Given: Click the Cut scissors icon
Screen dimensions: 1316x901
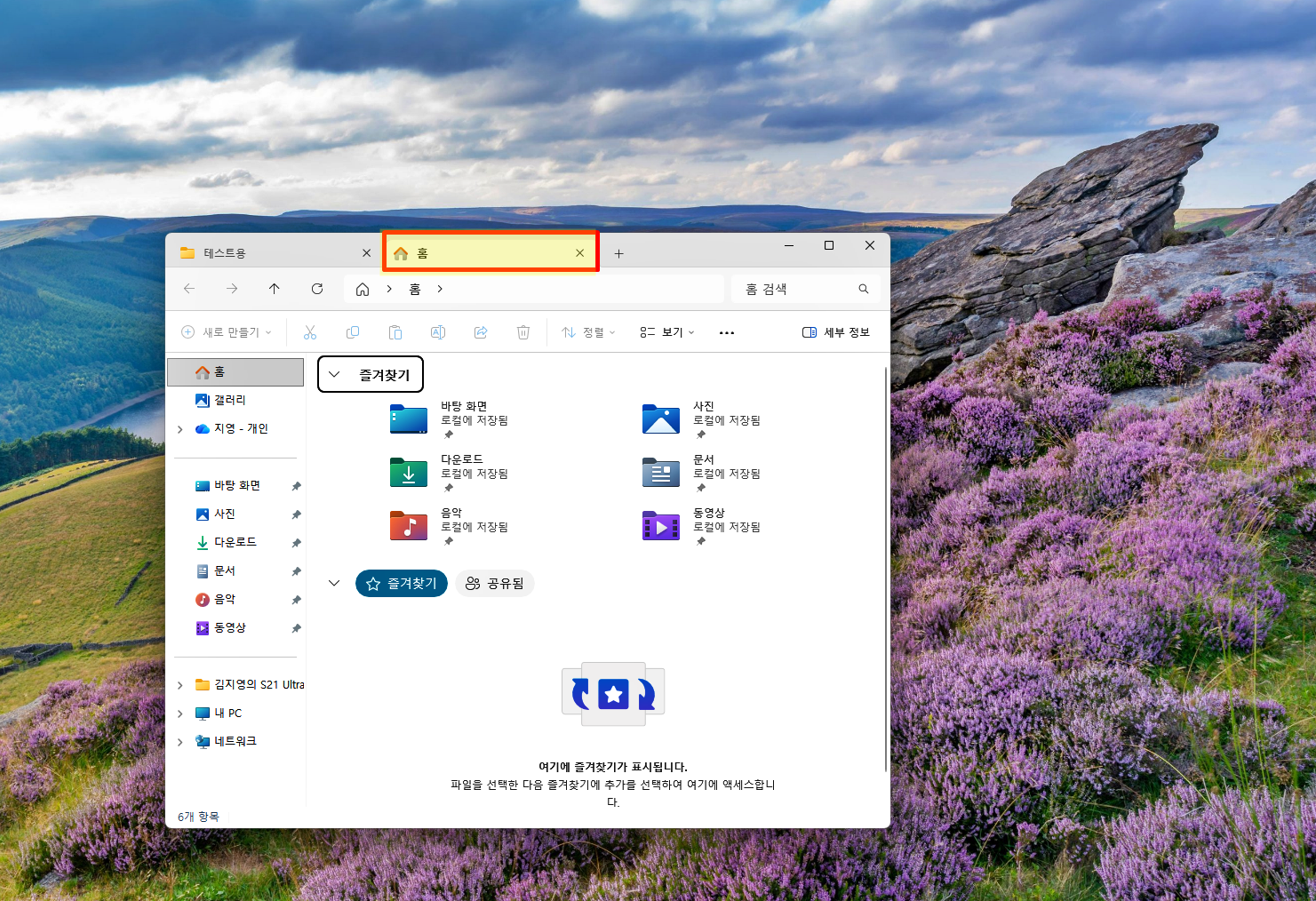Looking at the screenshot, I should click(x=310, y=332).
